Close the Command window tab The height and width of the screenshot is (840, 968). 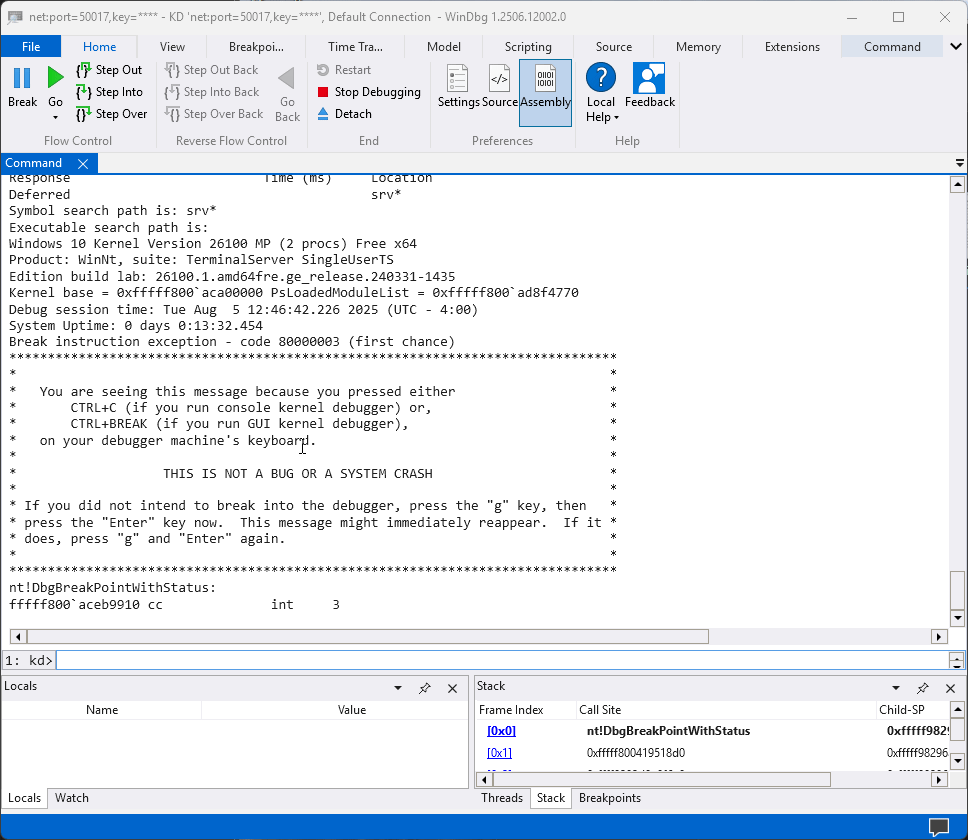click(83, 164)
